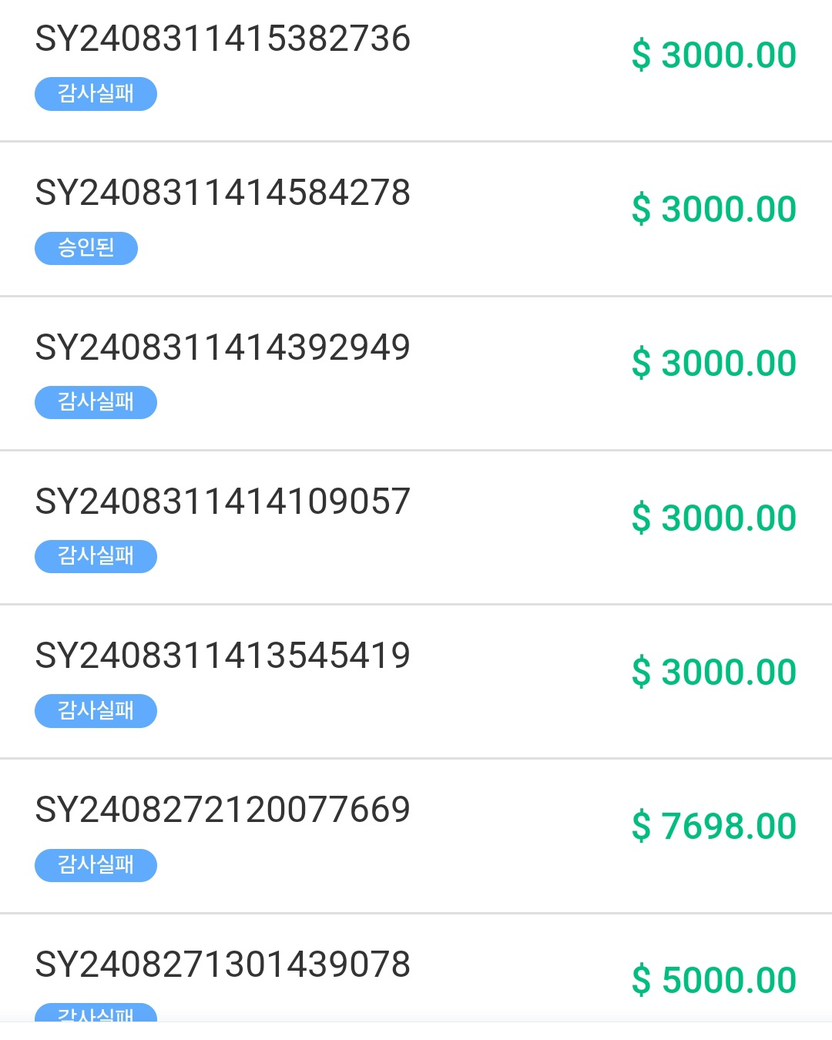Select the $ 5000.00 amount

click(714, 981)
